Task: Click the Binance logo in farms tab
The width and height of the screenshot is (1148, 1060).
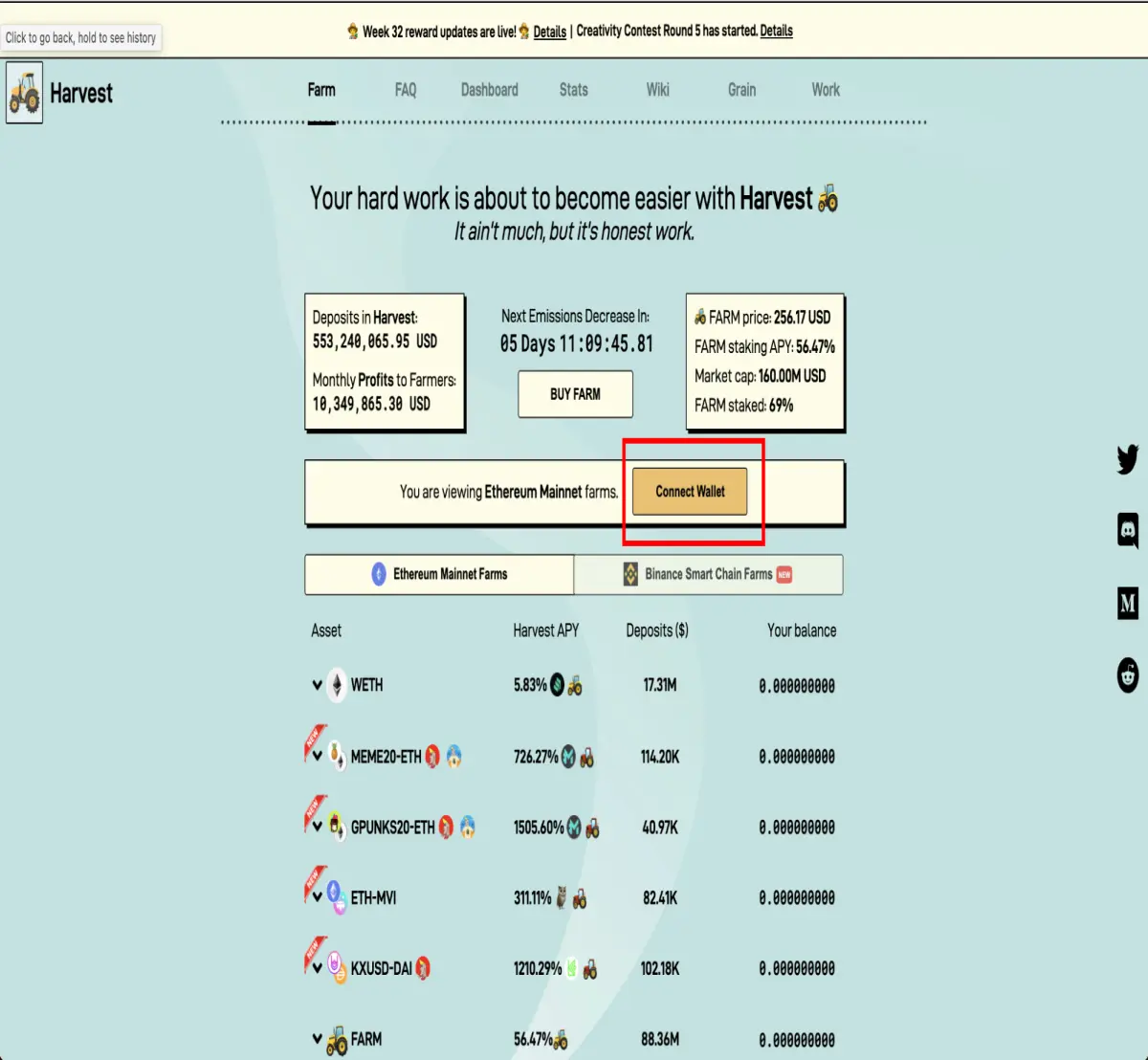Action: [630, 574]
